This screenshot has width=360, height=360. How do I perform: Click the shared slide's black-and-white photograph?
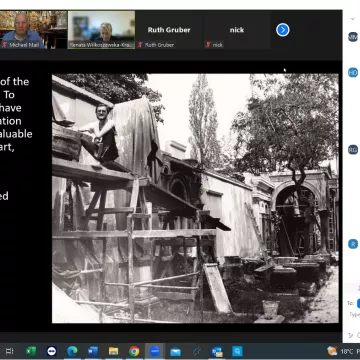click(195, 198)
